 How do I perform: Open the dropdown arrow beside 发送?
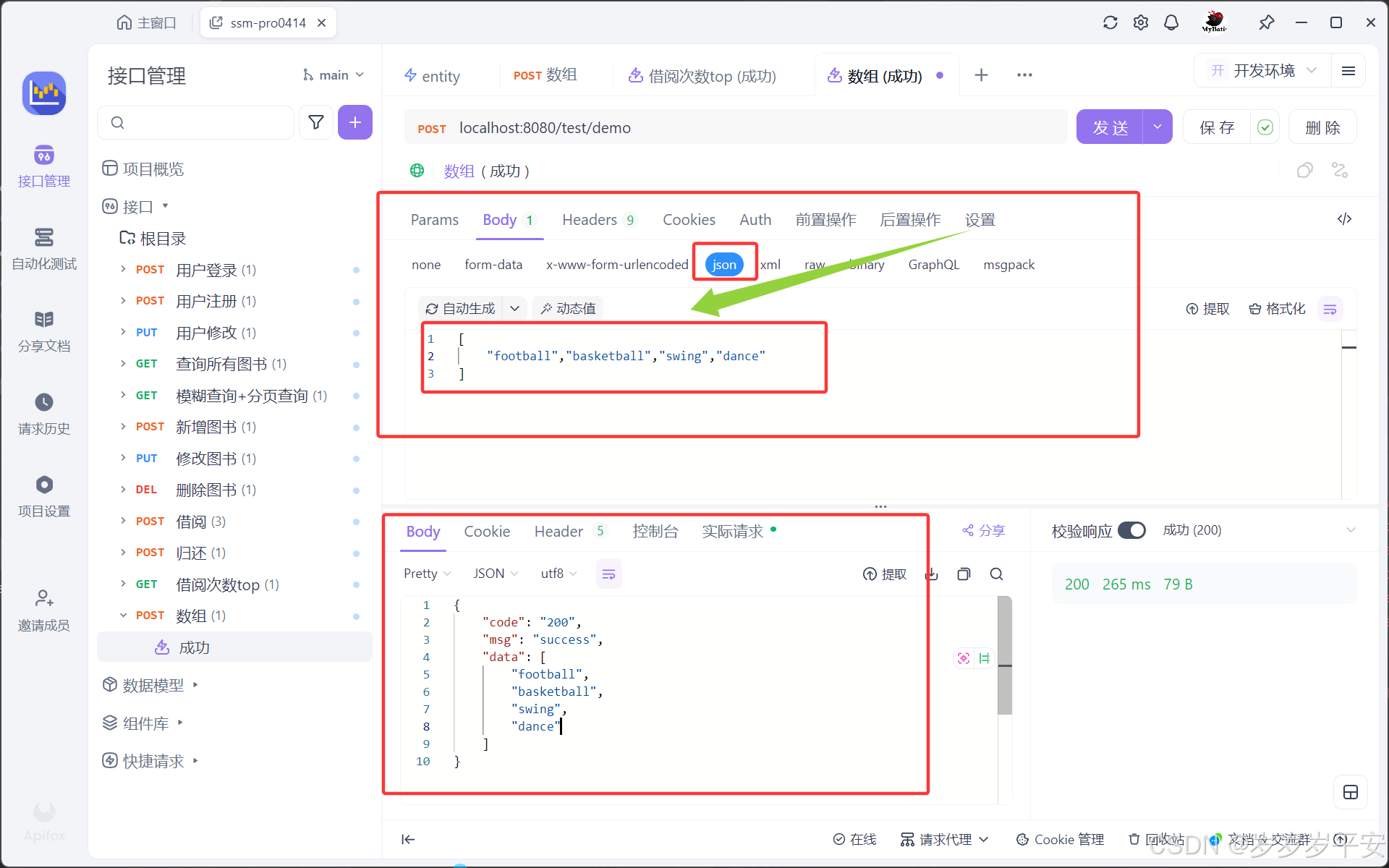(1157, 127)
